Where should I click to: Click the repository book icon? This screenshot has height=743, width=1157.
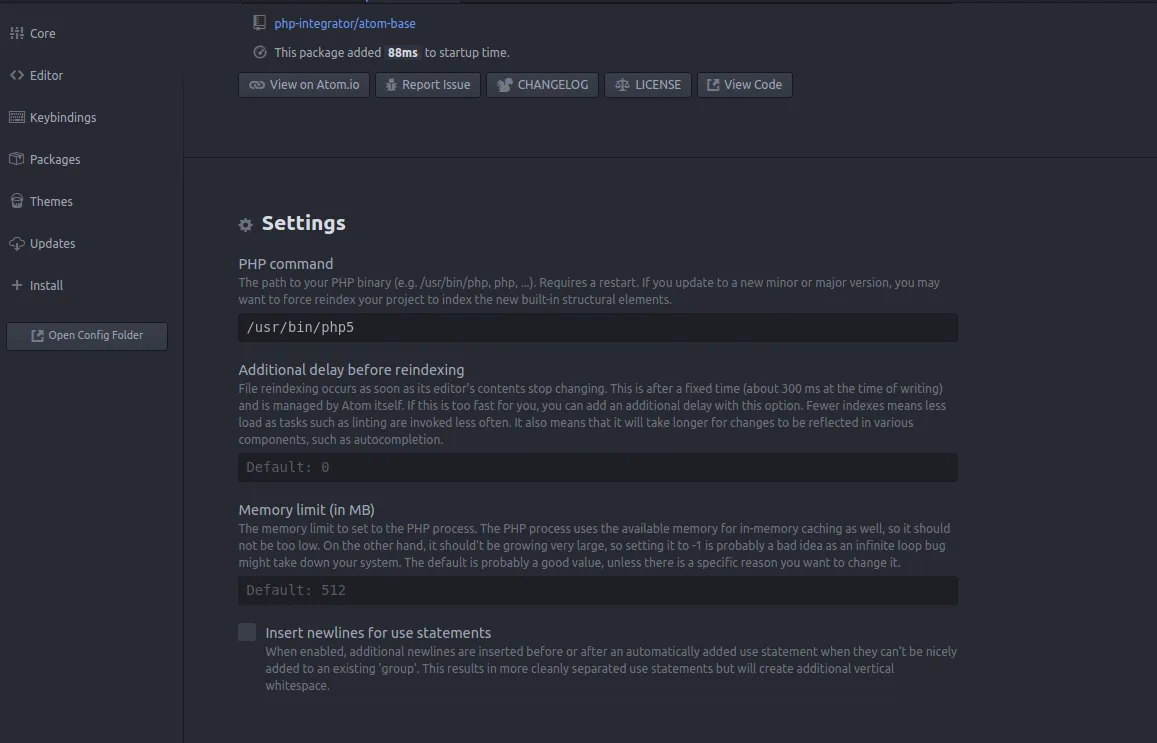tap(260, 23)
